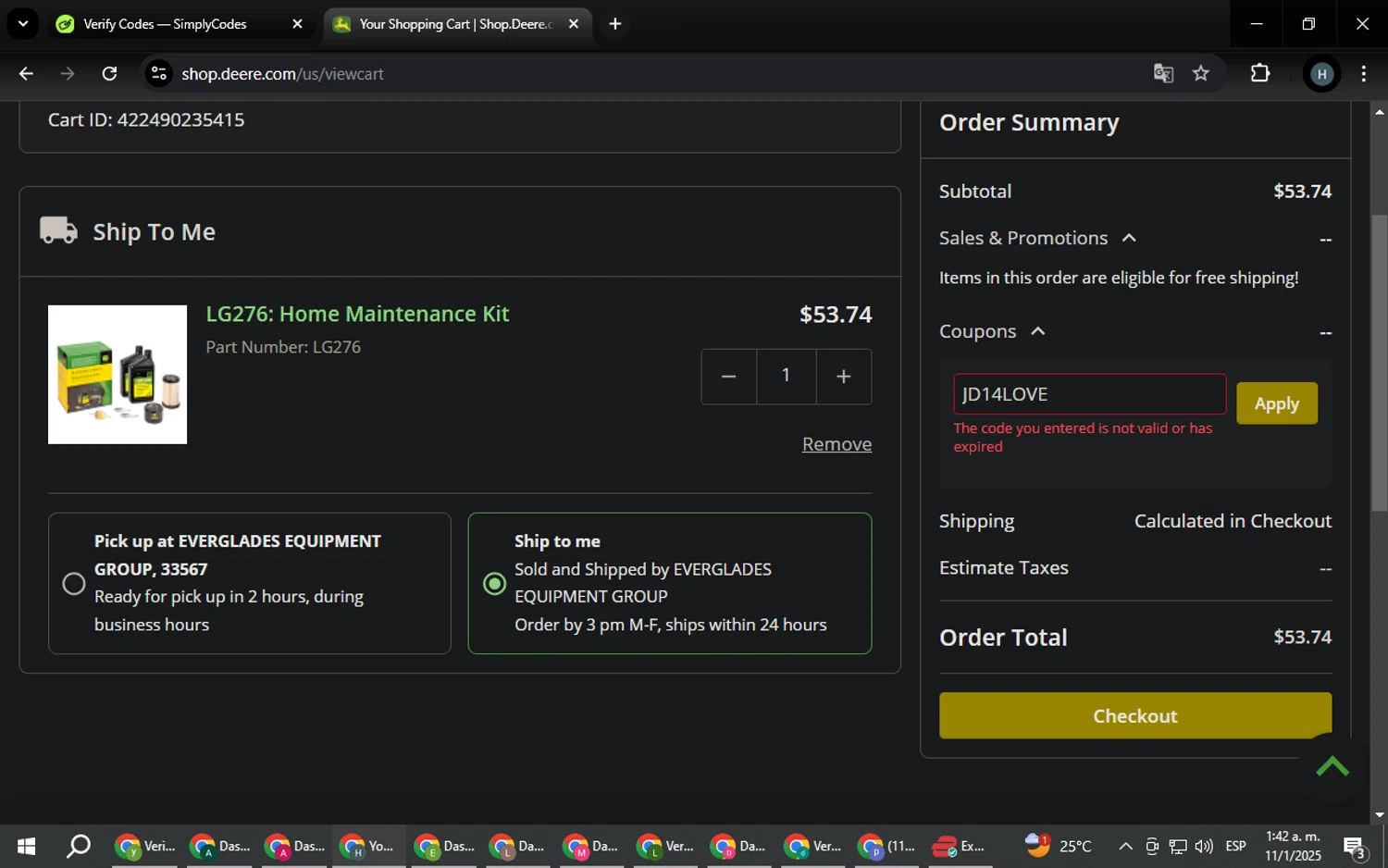Screen dimensions: 1388x868
Task: Click the scrollbar down arrow
Action: coord(1380,815)
